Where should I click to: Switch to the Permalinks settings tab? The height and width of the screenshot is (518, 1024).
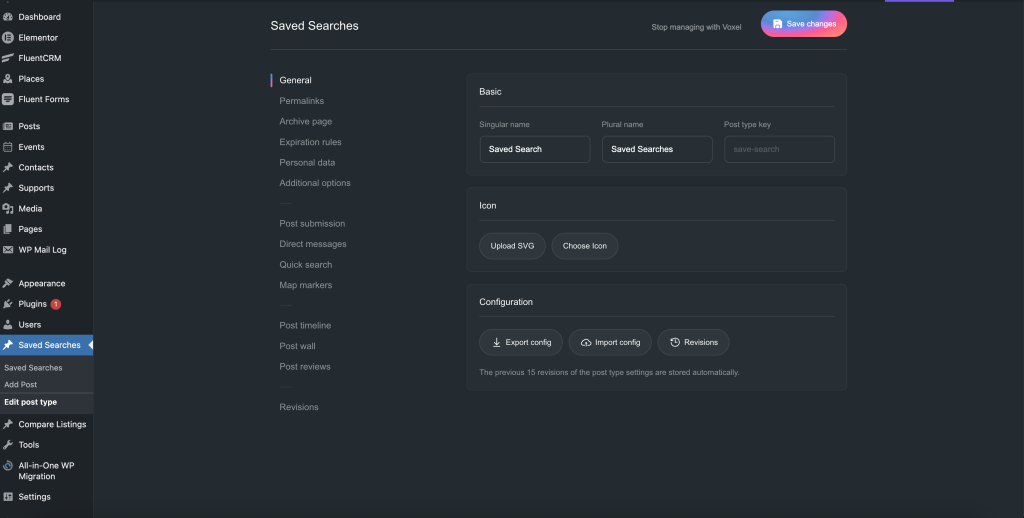click(x=301, y=101)
